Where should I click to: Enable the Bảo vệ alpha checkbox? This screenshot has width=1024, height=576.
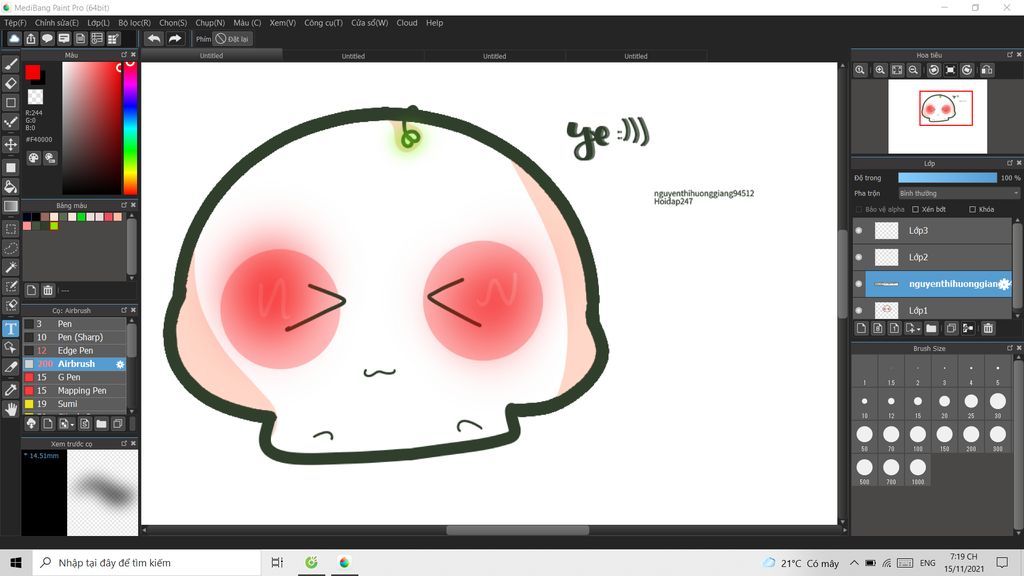859,210
